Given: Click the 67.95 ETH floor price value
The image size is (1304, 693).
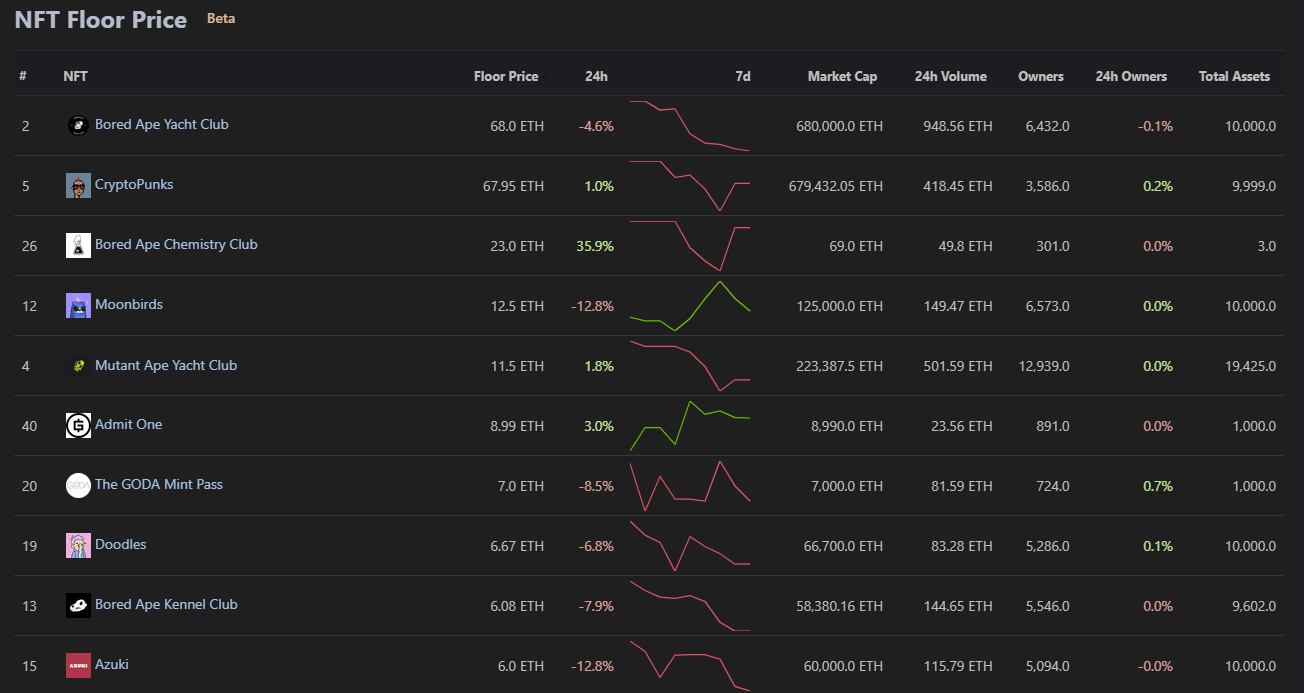Looking at the screenshot, I should click(x=513, y=187).
